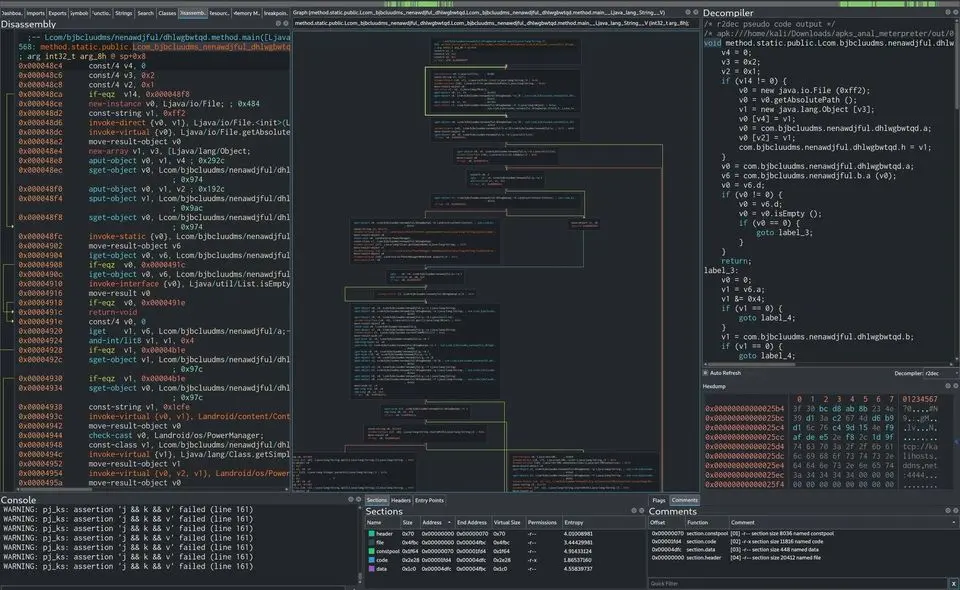
Task: Close the Console panel with its close icon
Action: [359, 499]
